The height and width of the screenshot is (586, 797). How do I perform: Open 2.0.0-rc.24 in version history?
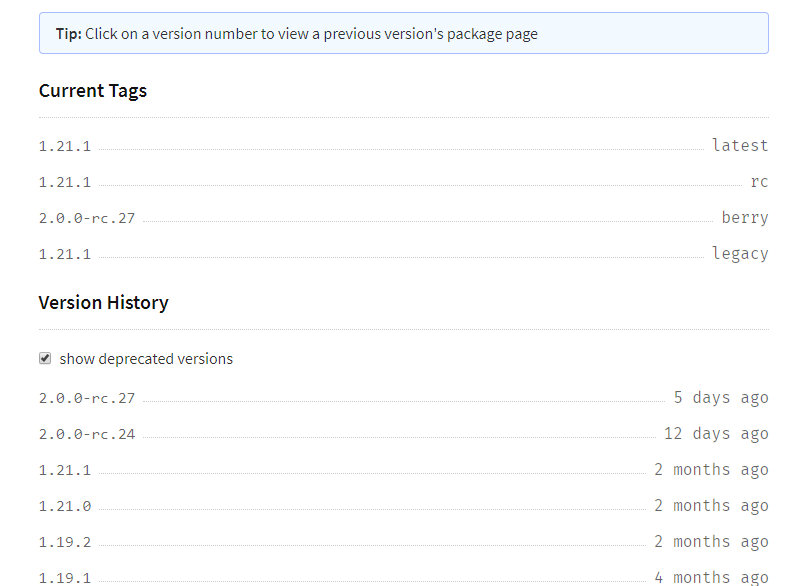[87, 435]
